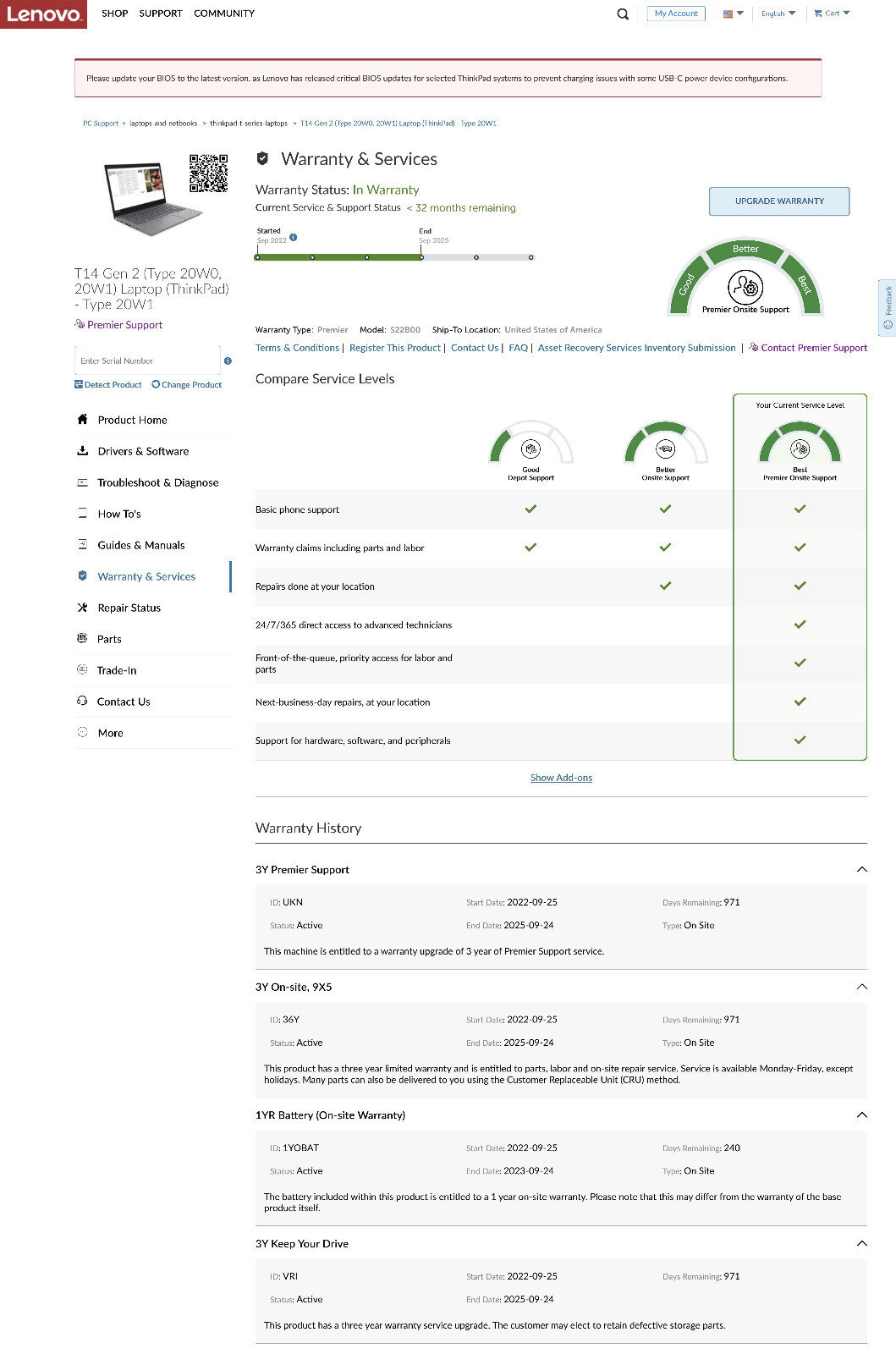
Task: Open the country flag dropdown
Action: [x=733, y=14]
